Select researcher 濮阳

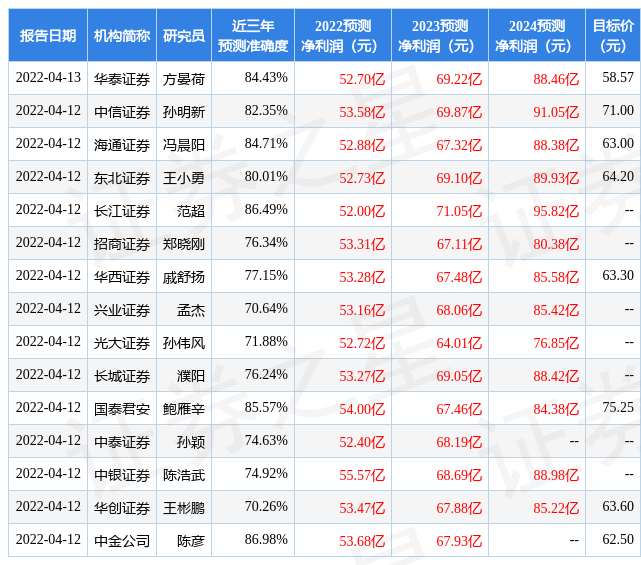[x=191, y=376]
